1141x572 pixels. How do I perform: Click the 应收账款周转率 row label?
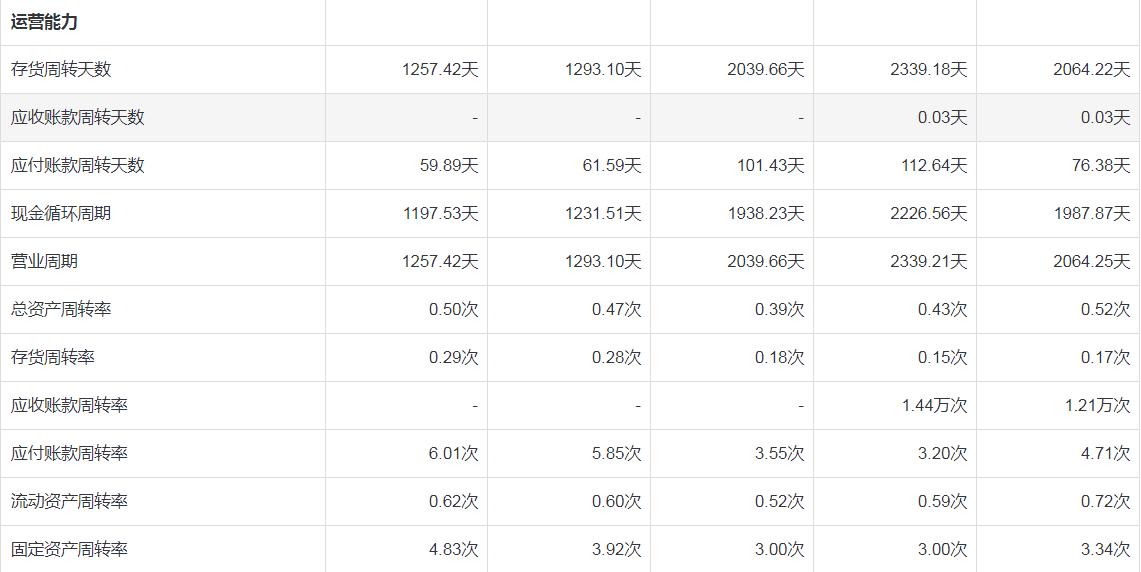point(70,405)
